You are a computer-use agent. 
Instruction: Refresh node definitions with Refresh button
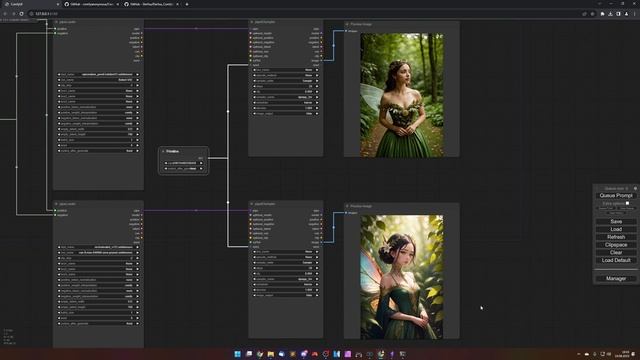[x=616, y=237]
